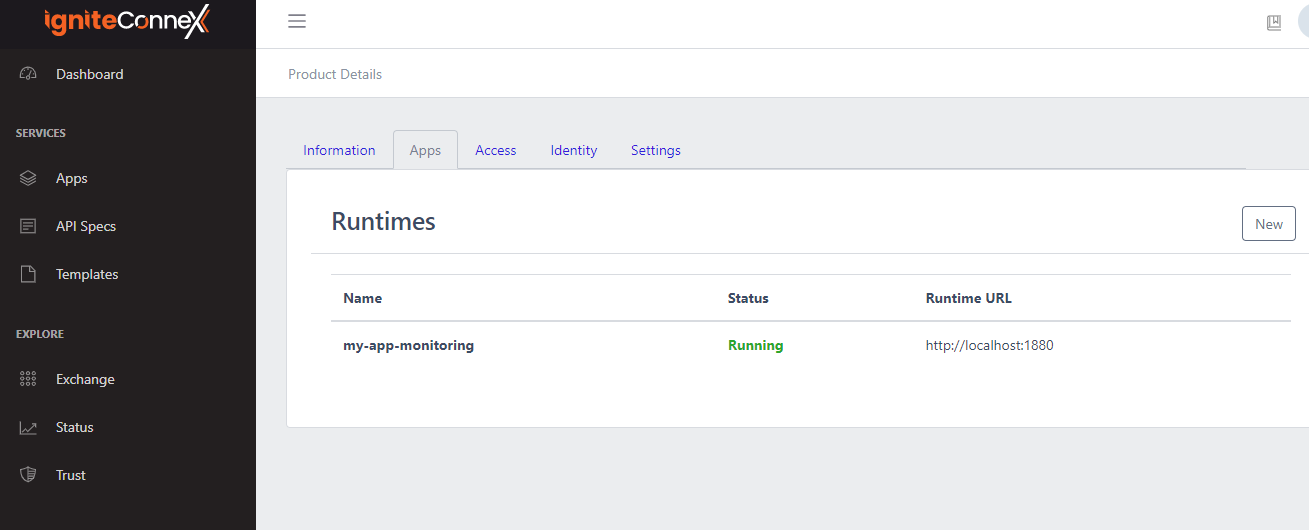Click the IgniteConnex logo

[127, 23]
